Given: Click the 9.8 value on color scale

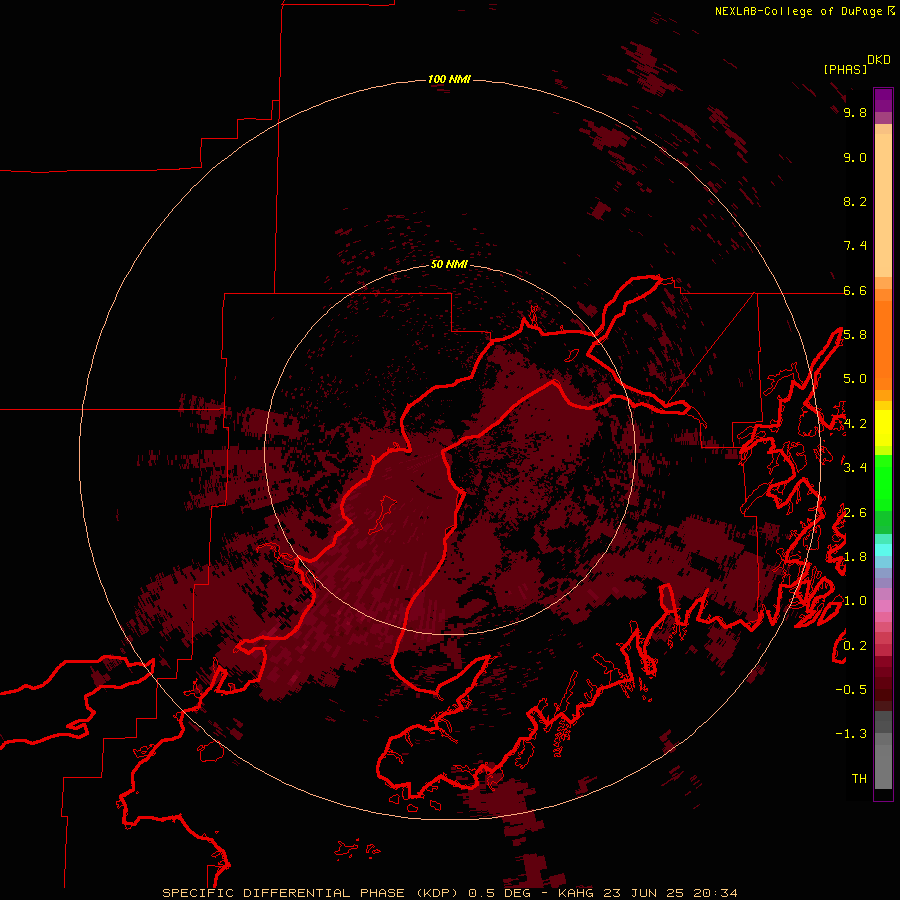Looking at the screenshot, I should tap(855, 112).
